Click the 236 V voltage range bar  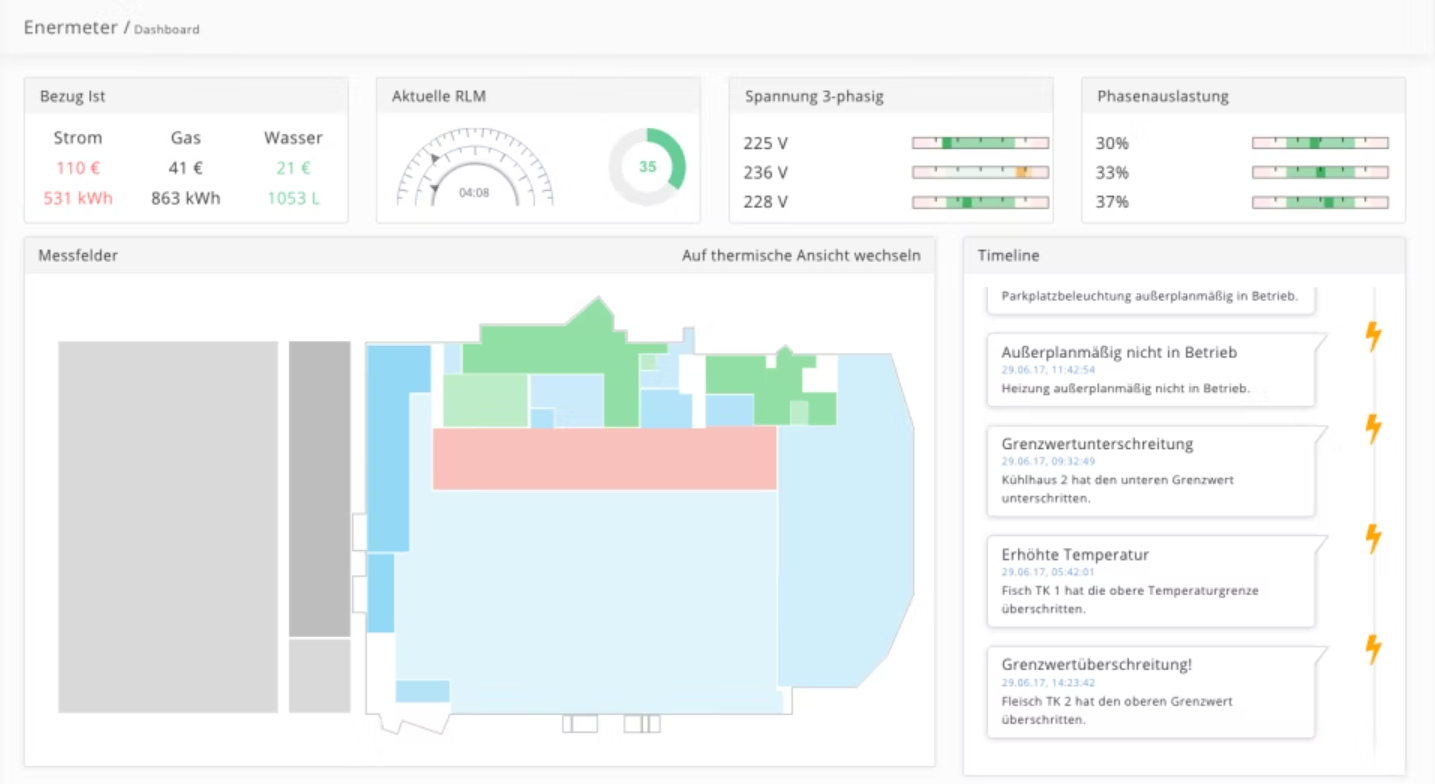(980, 173)
